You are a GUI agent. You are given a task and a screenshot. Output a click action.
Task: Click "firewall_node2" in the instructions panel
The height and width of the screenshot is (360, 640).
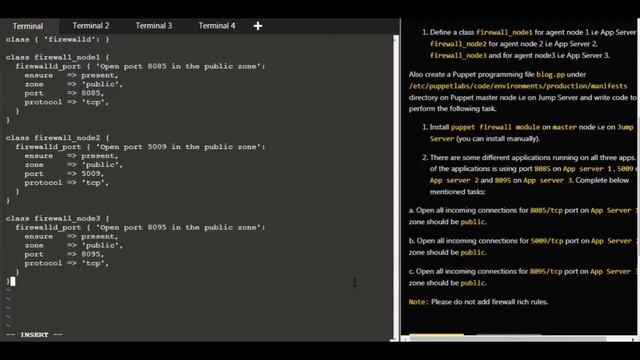click(458, 44)
